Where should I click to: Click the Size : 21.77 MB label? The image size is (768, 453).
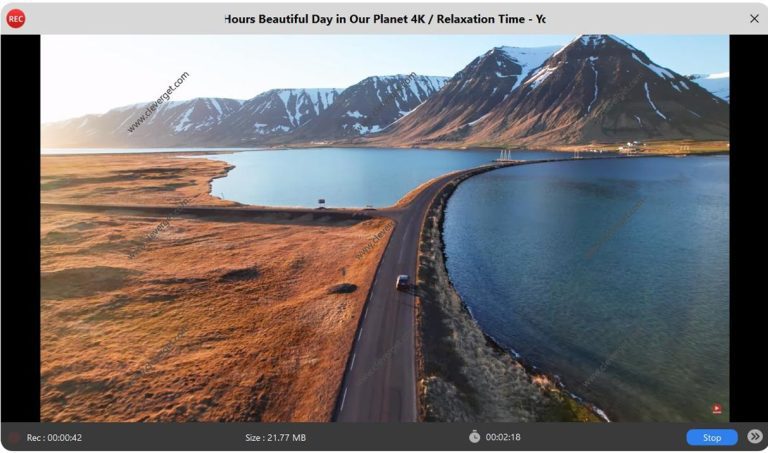point(275,437)
